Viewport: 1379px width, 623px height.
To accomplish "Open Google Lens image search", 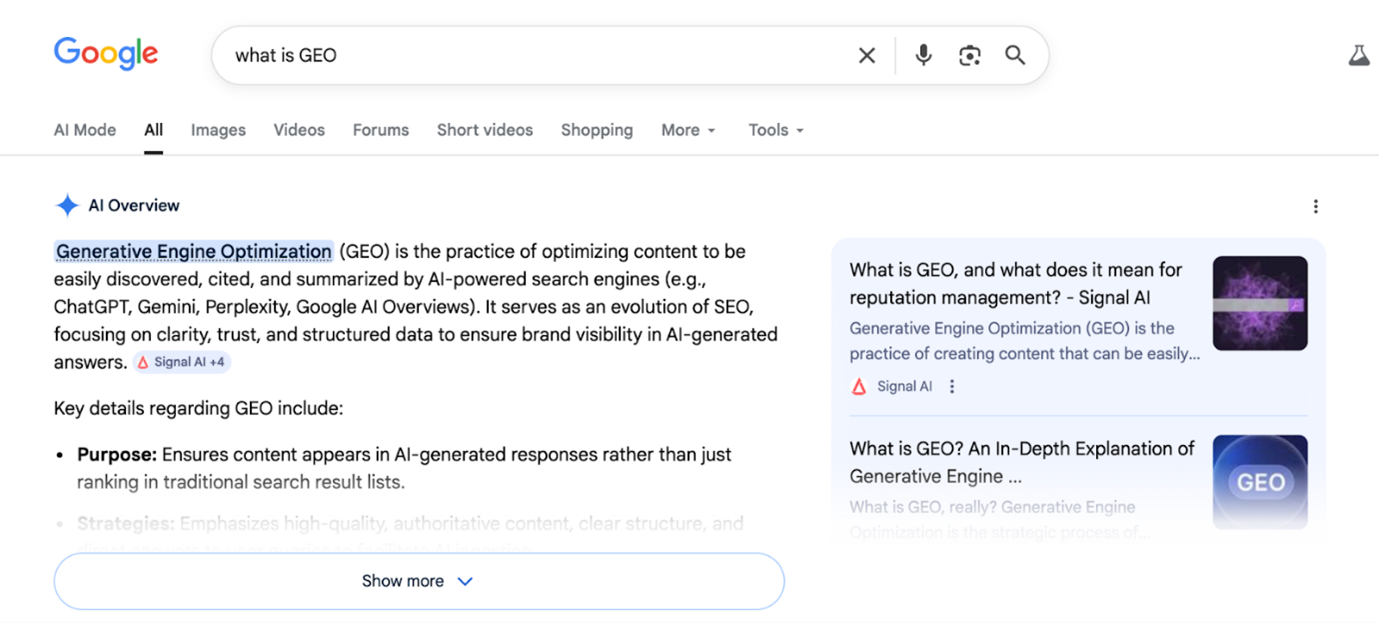I will 969,55.
